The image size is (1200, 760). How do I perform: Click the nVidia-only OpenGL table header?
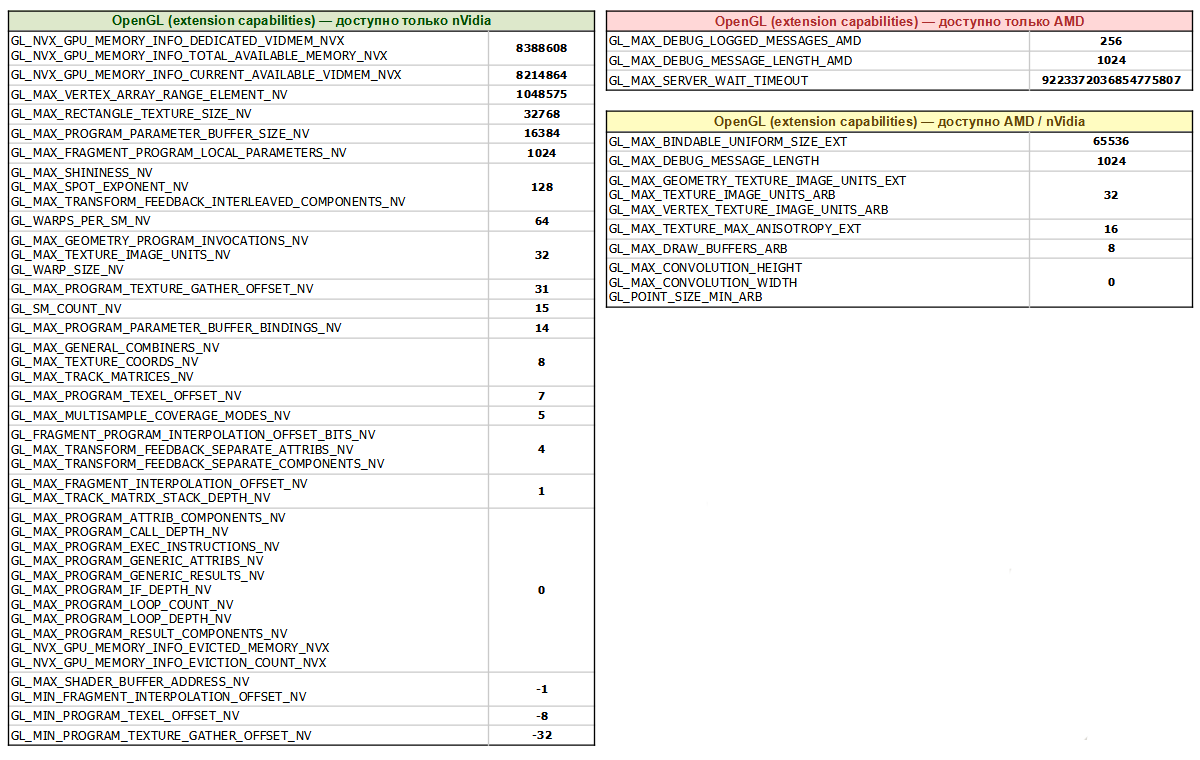(301, 20)
